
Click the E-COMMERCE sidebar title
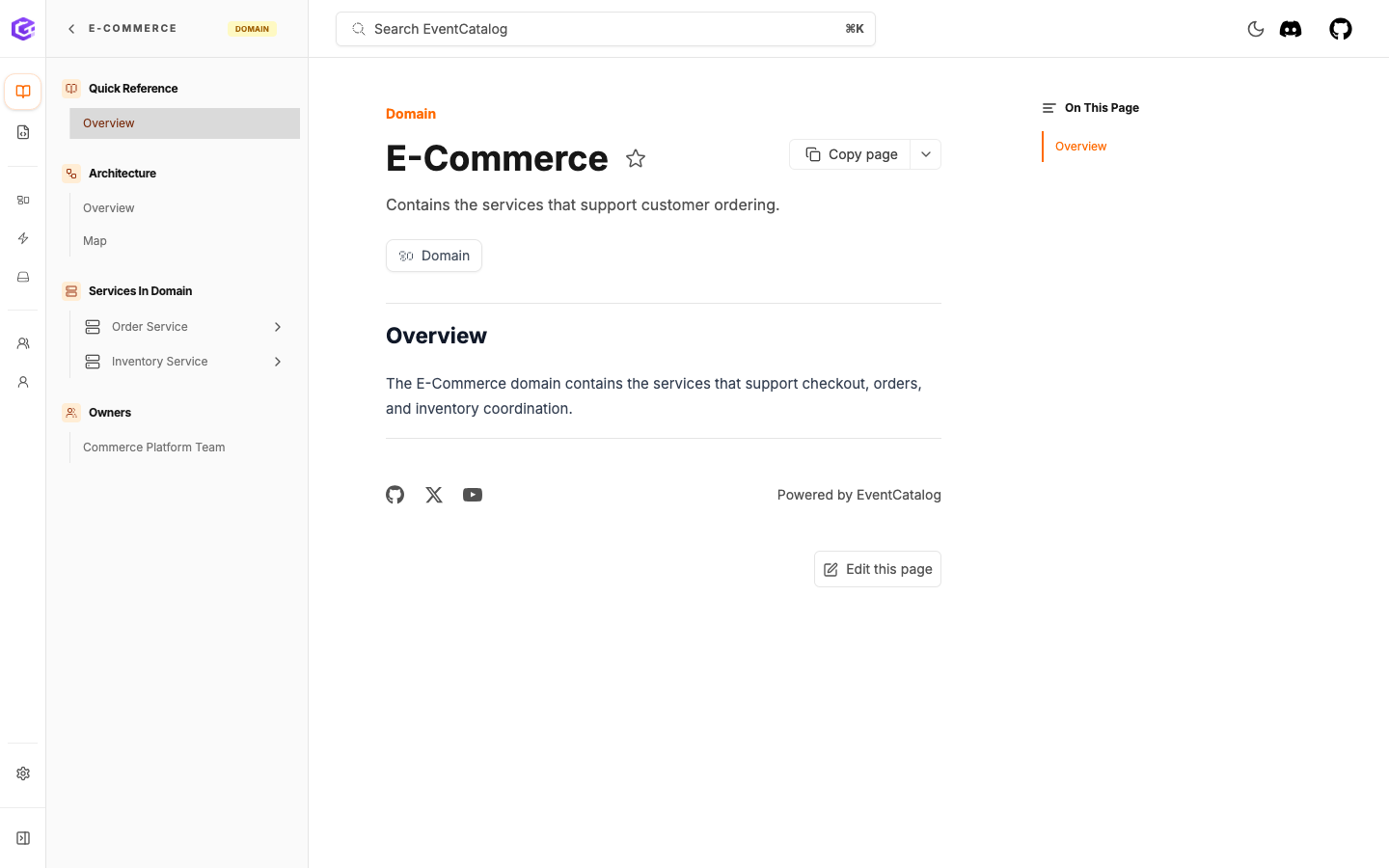(x=133, y=29)
